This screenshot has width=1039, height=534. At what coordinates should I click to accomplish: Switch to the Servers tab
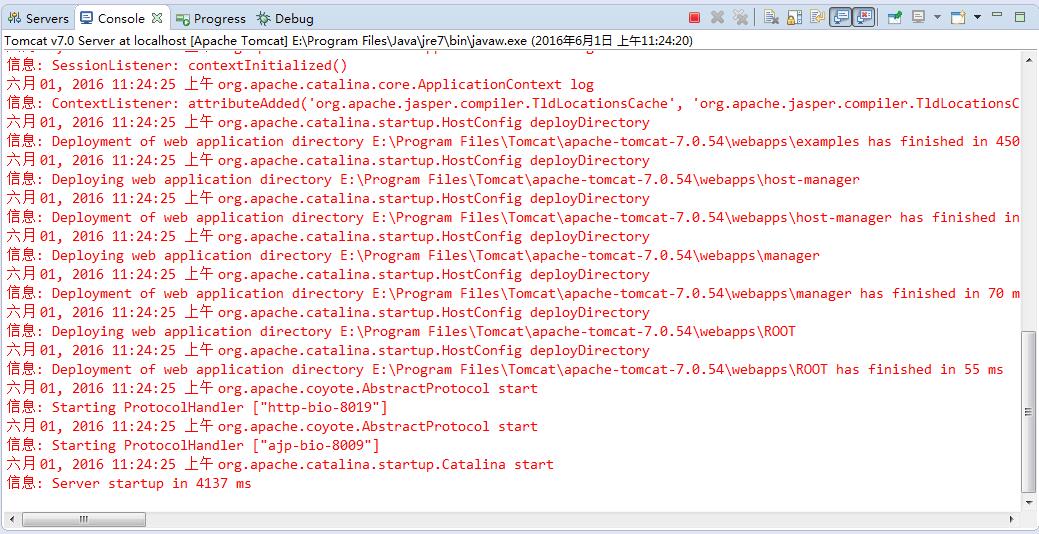[x=38, y=19]
